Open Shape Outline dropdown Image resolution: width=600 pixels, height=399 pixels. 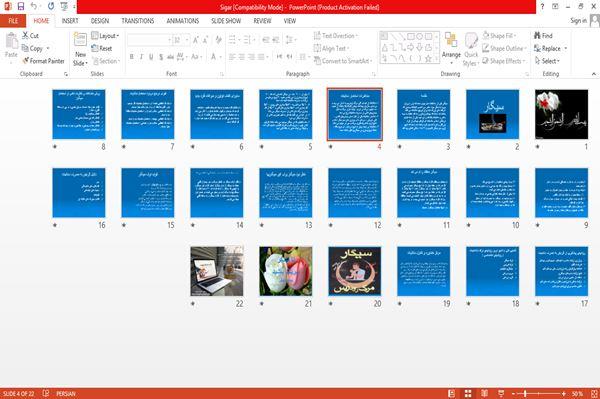click(x=504, y=49)
